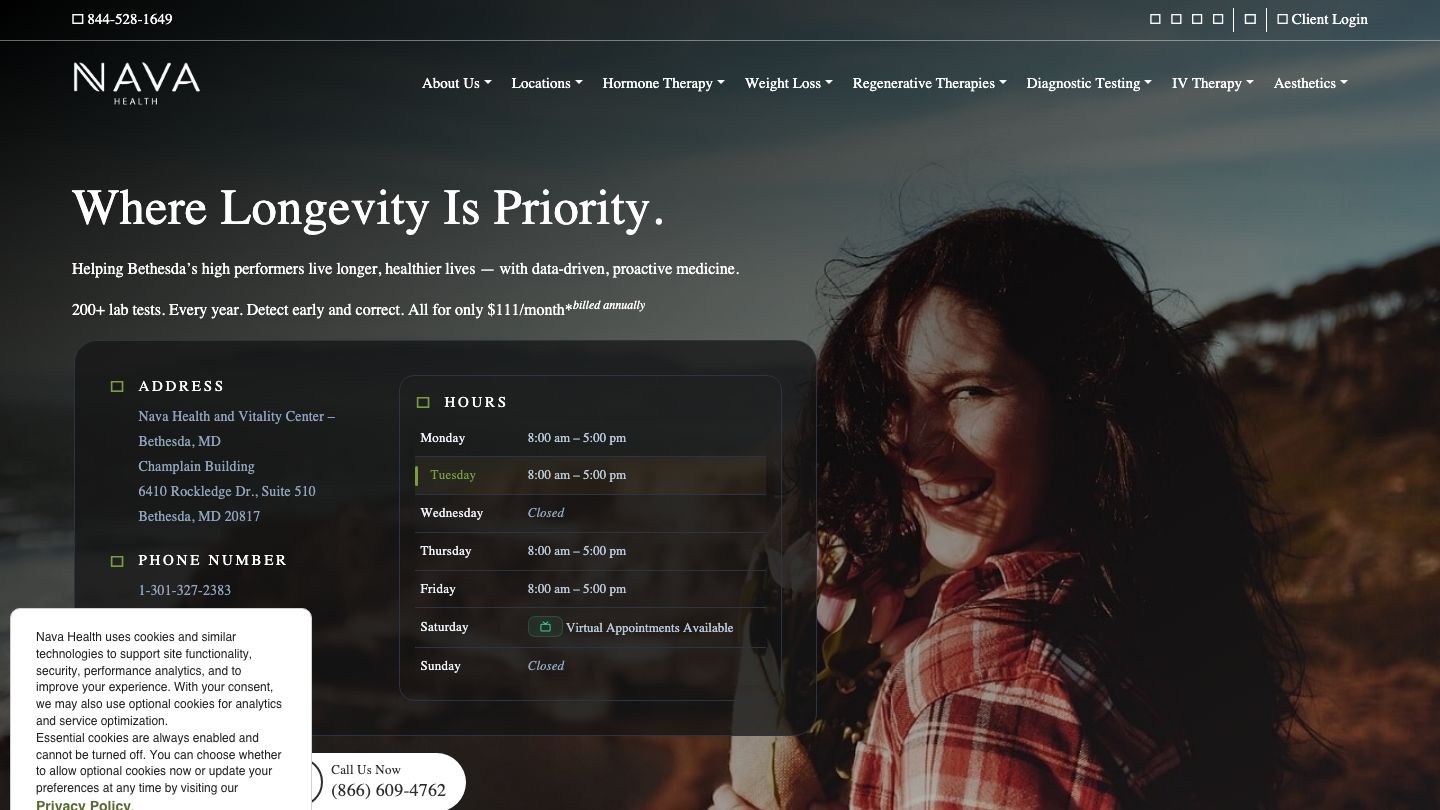This screenshot has height=810, width=1440.
Task: Click the Virtual Appointments badge icon on Saturday
Action: (545, 627)
